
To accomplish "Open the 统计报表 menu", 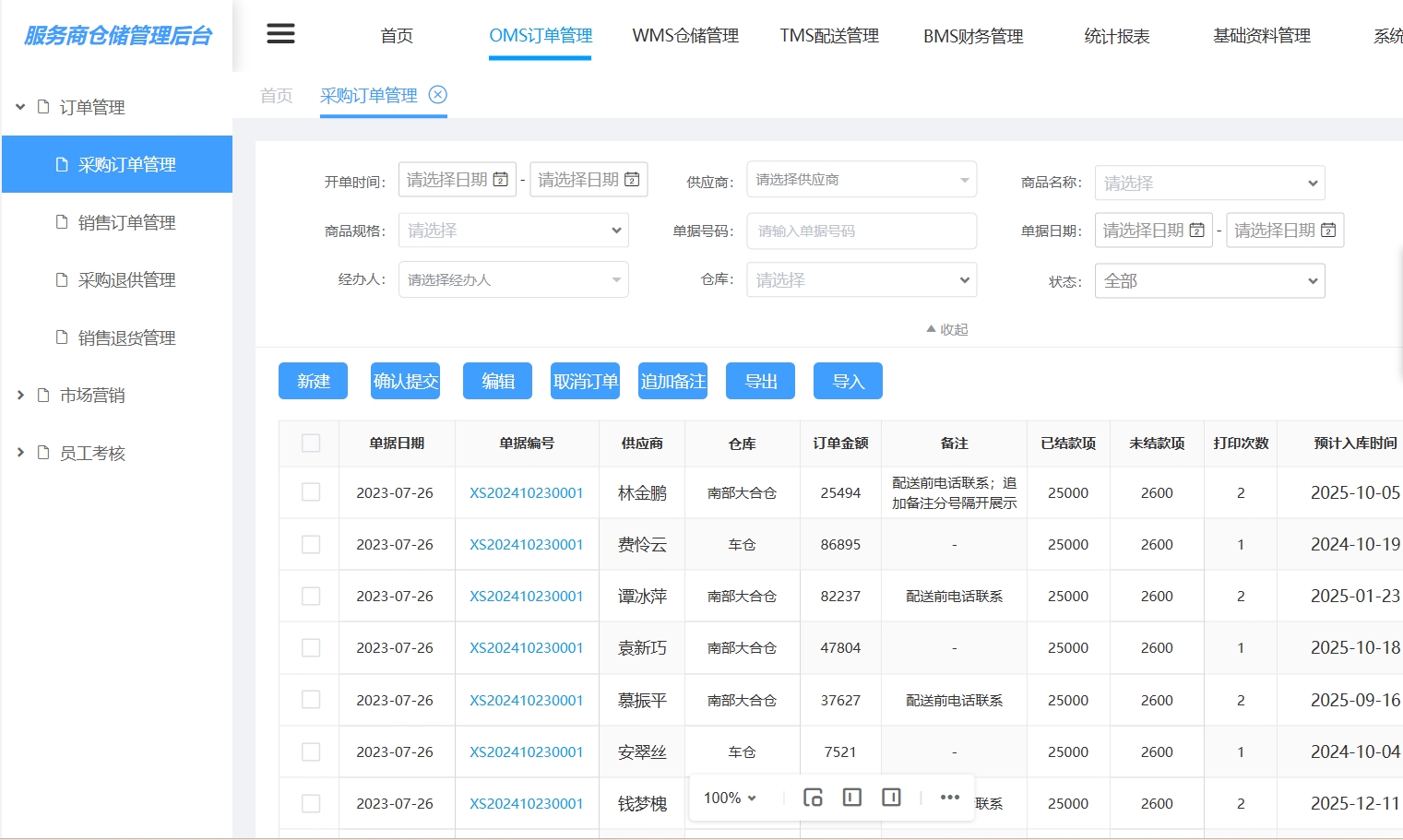I will (1116, 36).
